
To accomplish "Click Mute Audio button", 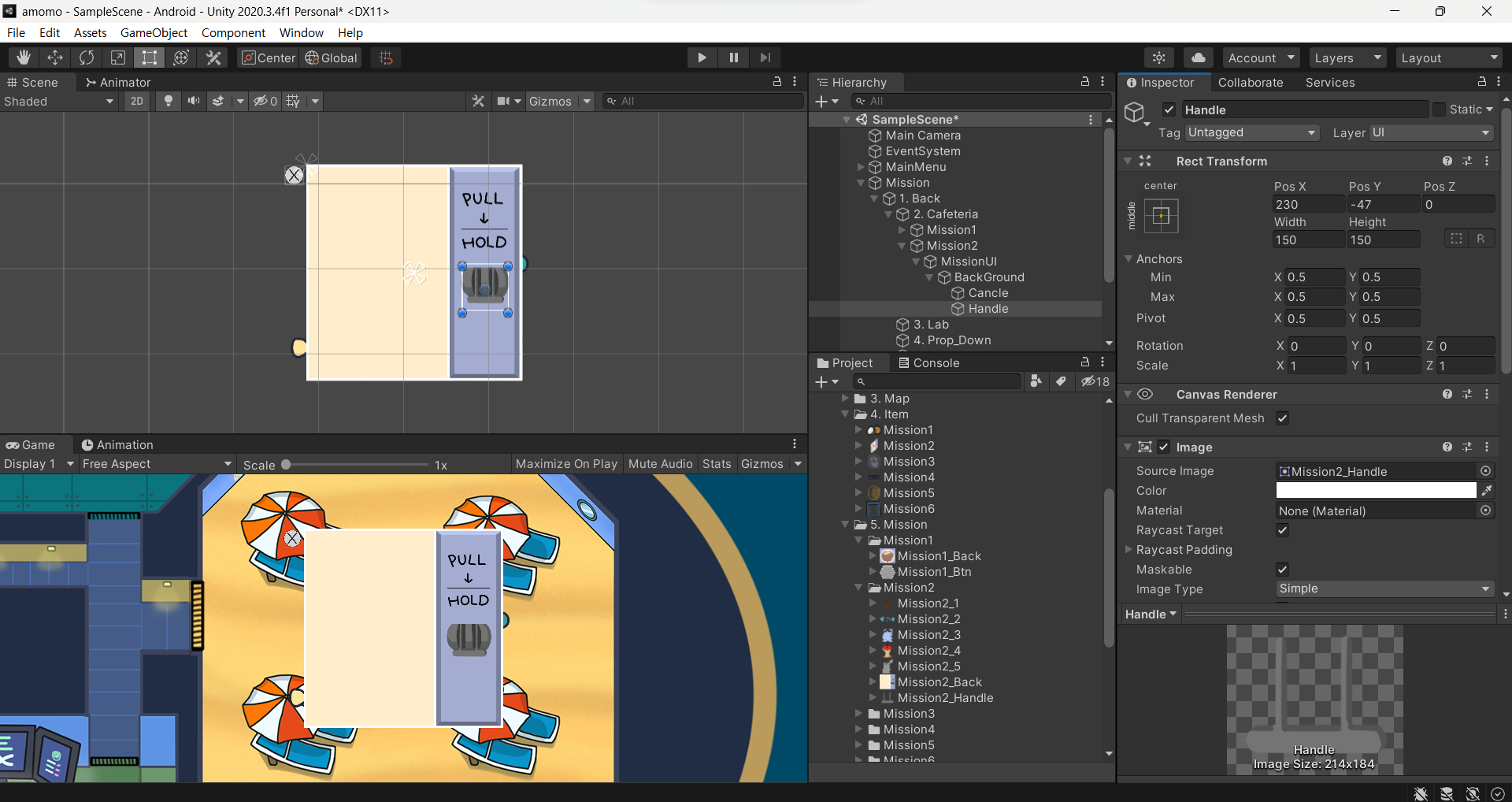I will point(660,464).
